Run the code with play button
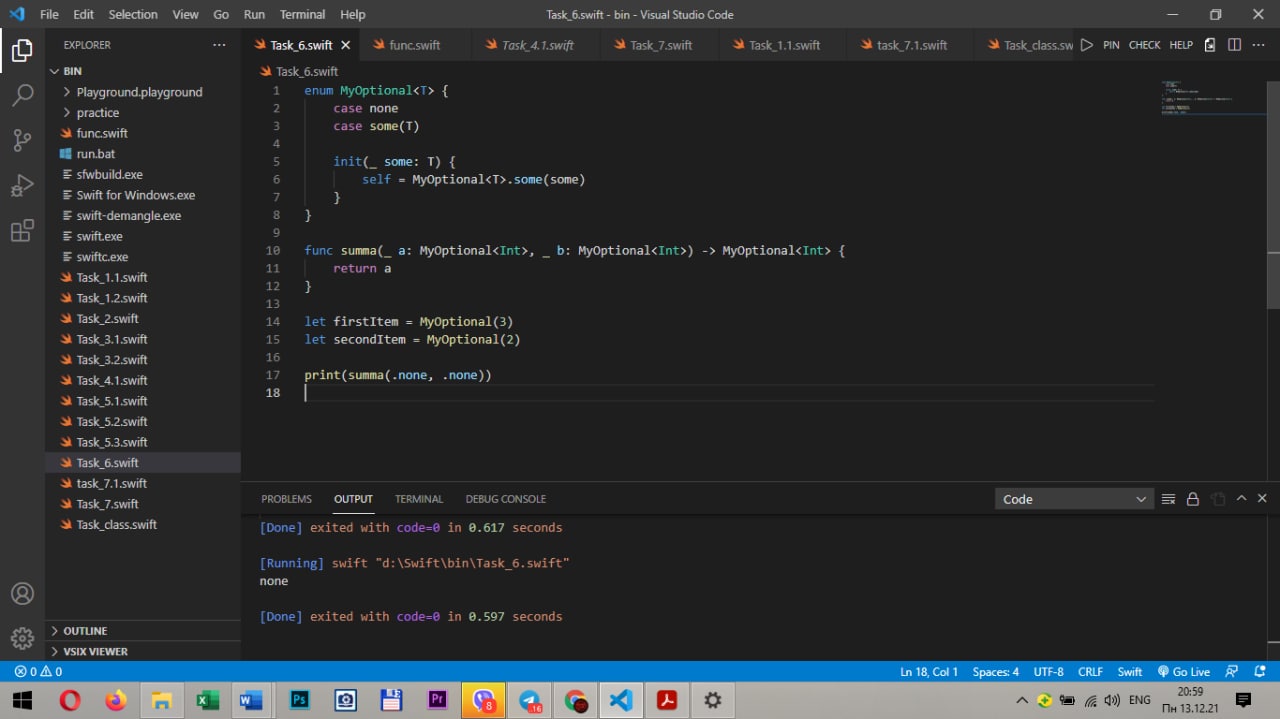1280x719 pixels. [x=1087, y=45]
